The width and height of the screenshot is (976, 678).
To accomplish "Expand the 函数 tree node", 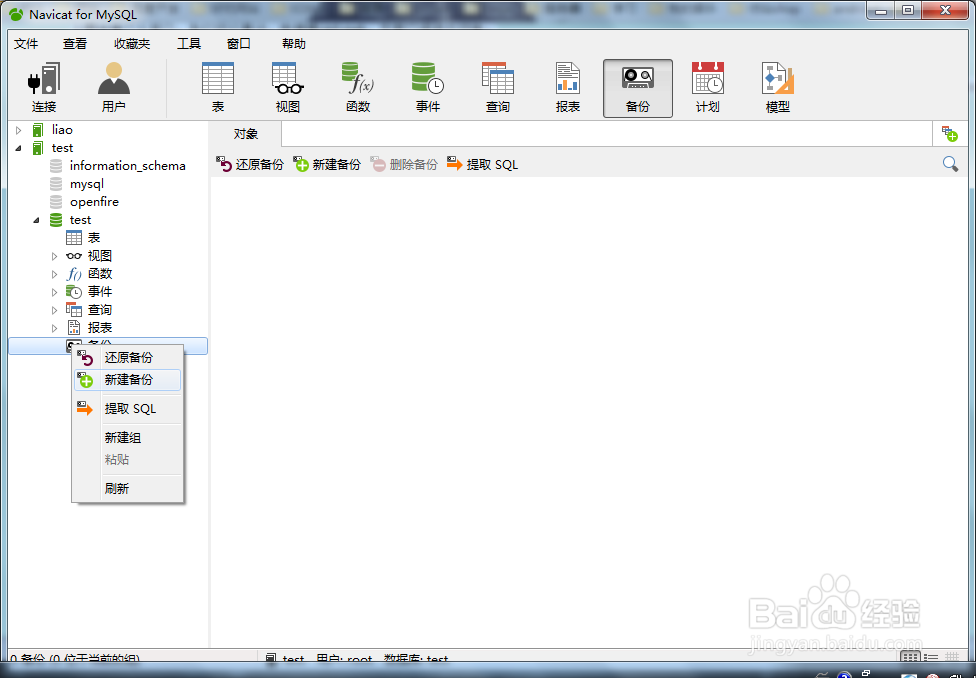I will (x=54, y=274).
